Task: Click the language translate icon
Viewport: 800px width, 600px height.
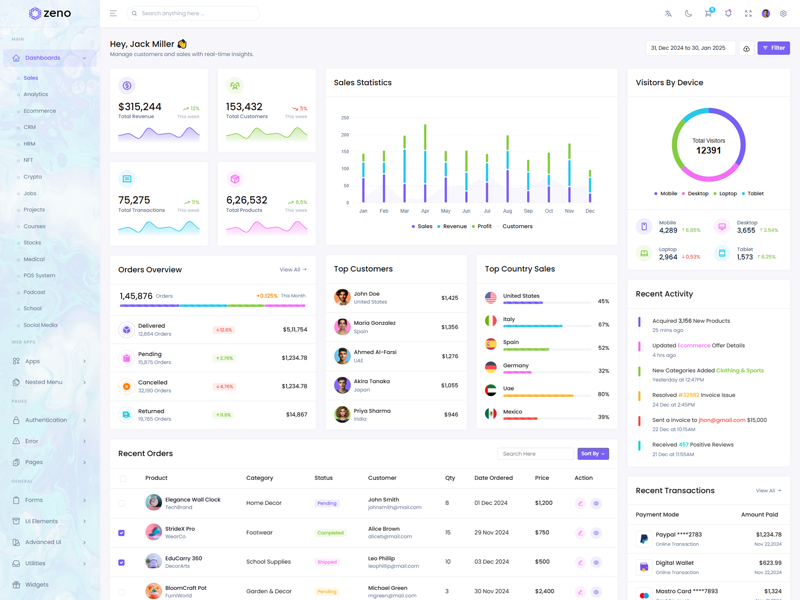Action: (x=668, y=14)
